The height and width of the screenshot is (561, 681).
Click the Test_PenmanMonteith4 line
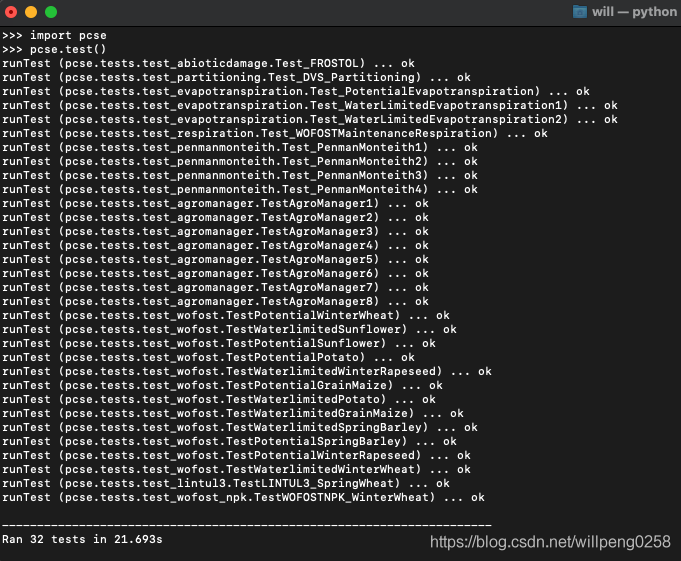pos(240,189)
